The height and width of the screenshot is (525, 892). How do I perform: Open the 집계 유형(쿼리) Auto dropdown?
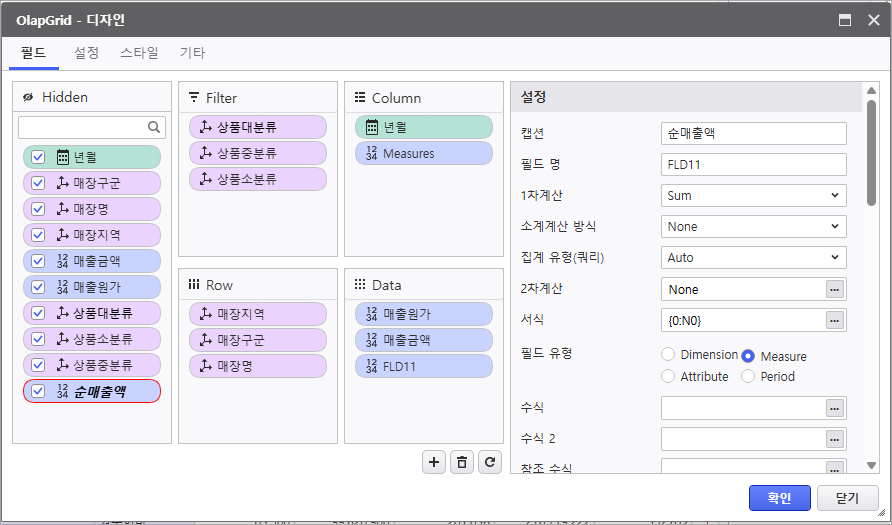pos(754,258)
